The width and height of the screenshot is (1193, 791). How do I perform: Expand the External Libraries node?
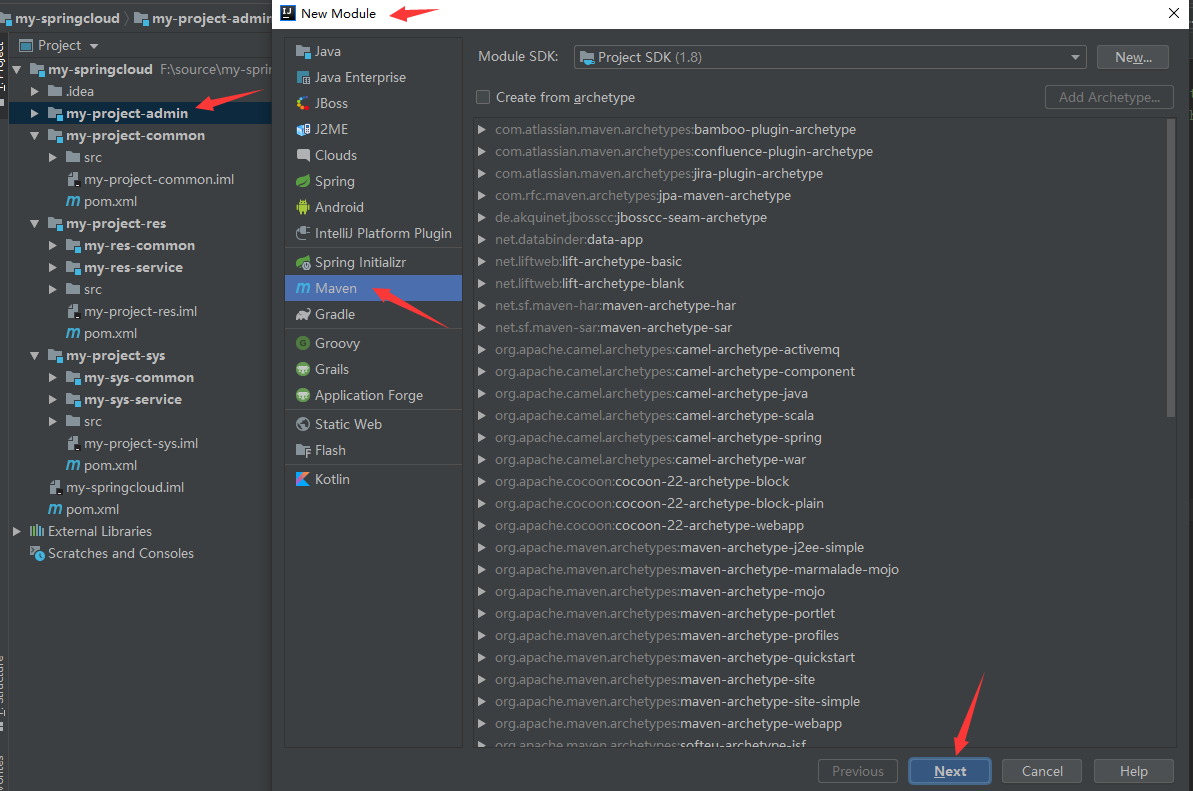[16, 531]
